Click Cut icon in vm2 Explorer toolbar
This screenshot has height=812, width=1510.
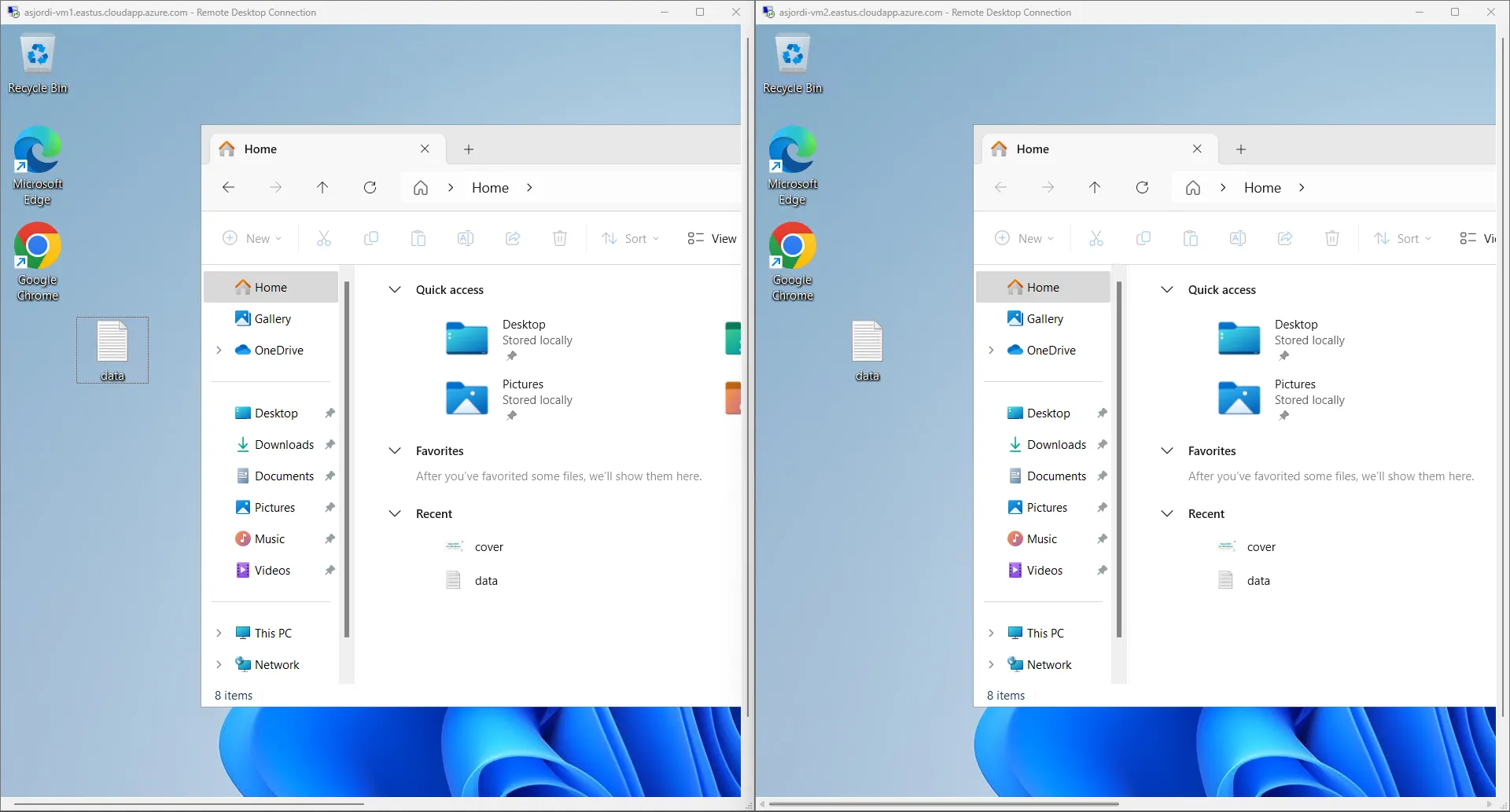1096,238
